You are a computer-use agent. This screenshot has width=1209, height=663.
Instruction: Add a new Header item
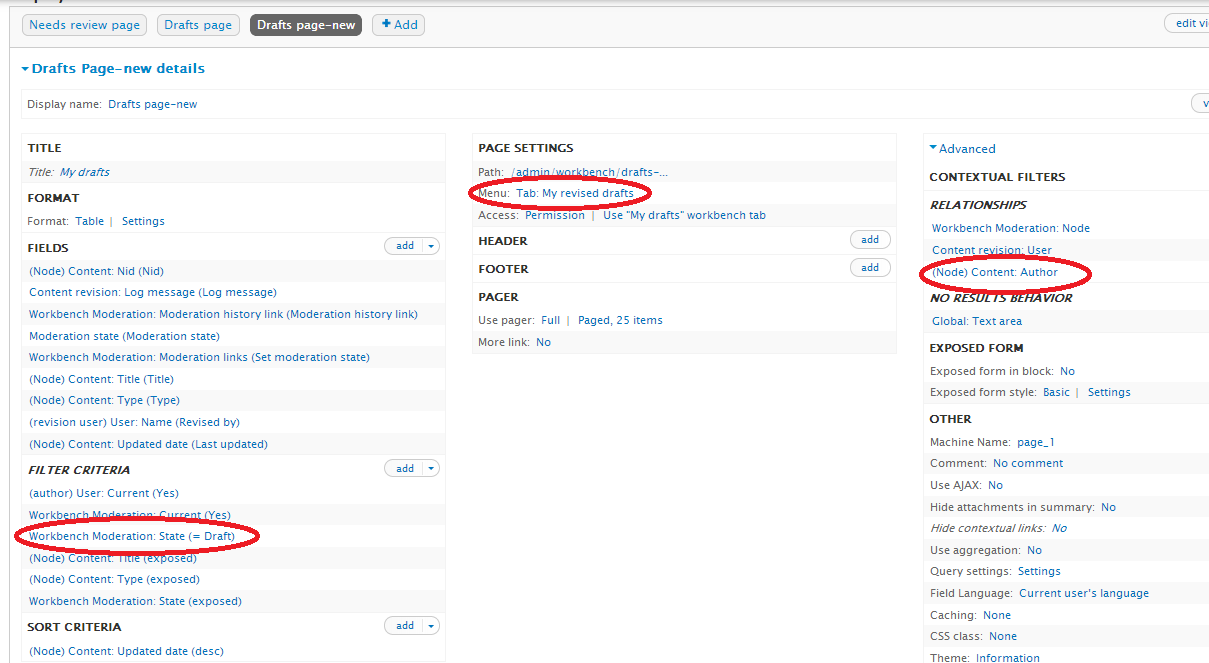(869, 240)
